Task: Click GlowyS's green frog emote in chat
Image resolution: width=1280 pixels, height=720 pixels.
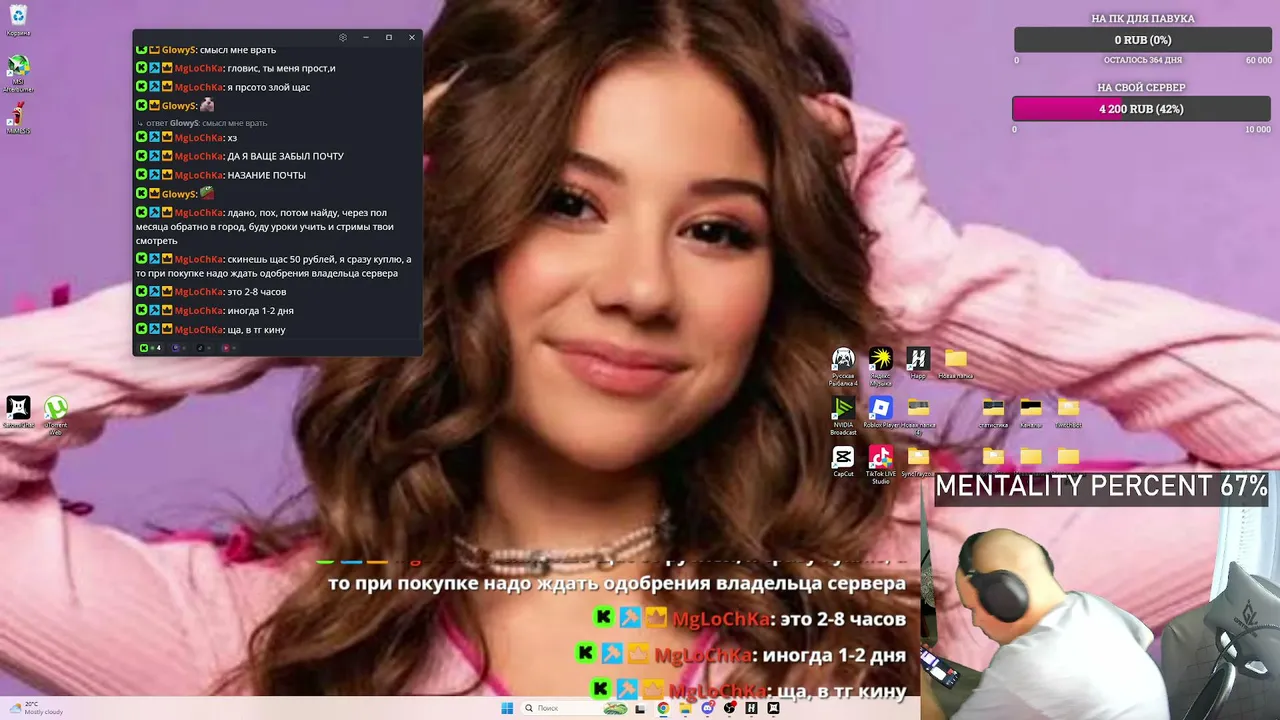Action: [207, 193]
